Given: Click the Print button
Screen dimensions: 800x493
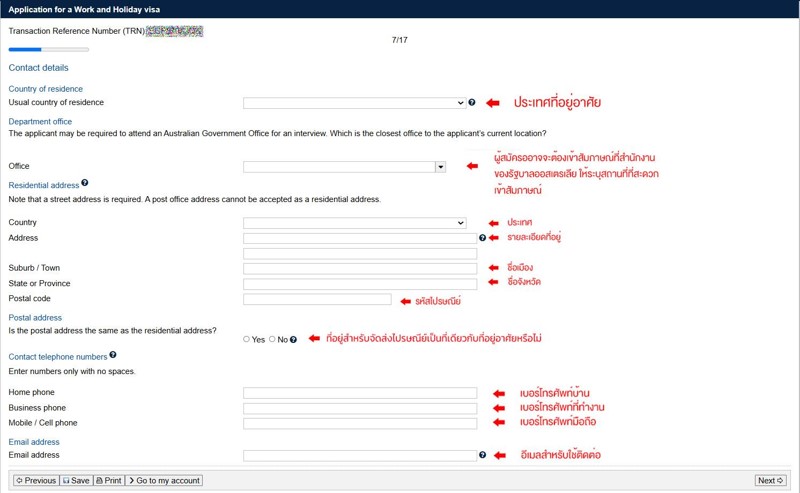Looking at the screenshot, I should pos(109,480).
